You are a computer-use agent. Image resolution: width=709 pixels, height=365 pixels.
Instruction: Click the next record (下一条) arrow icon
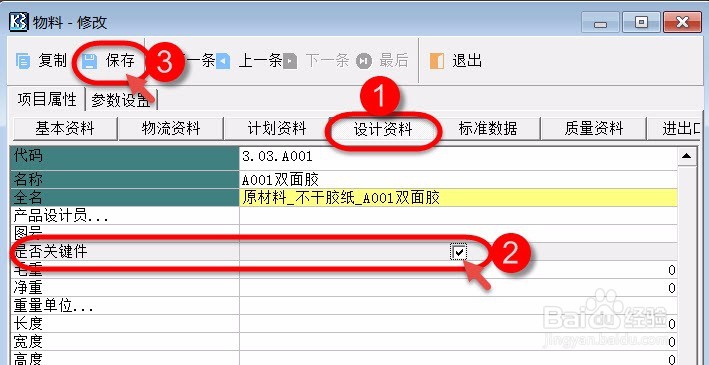pyautogui.click(x=290, y=61)
